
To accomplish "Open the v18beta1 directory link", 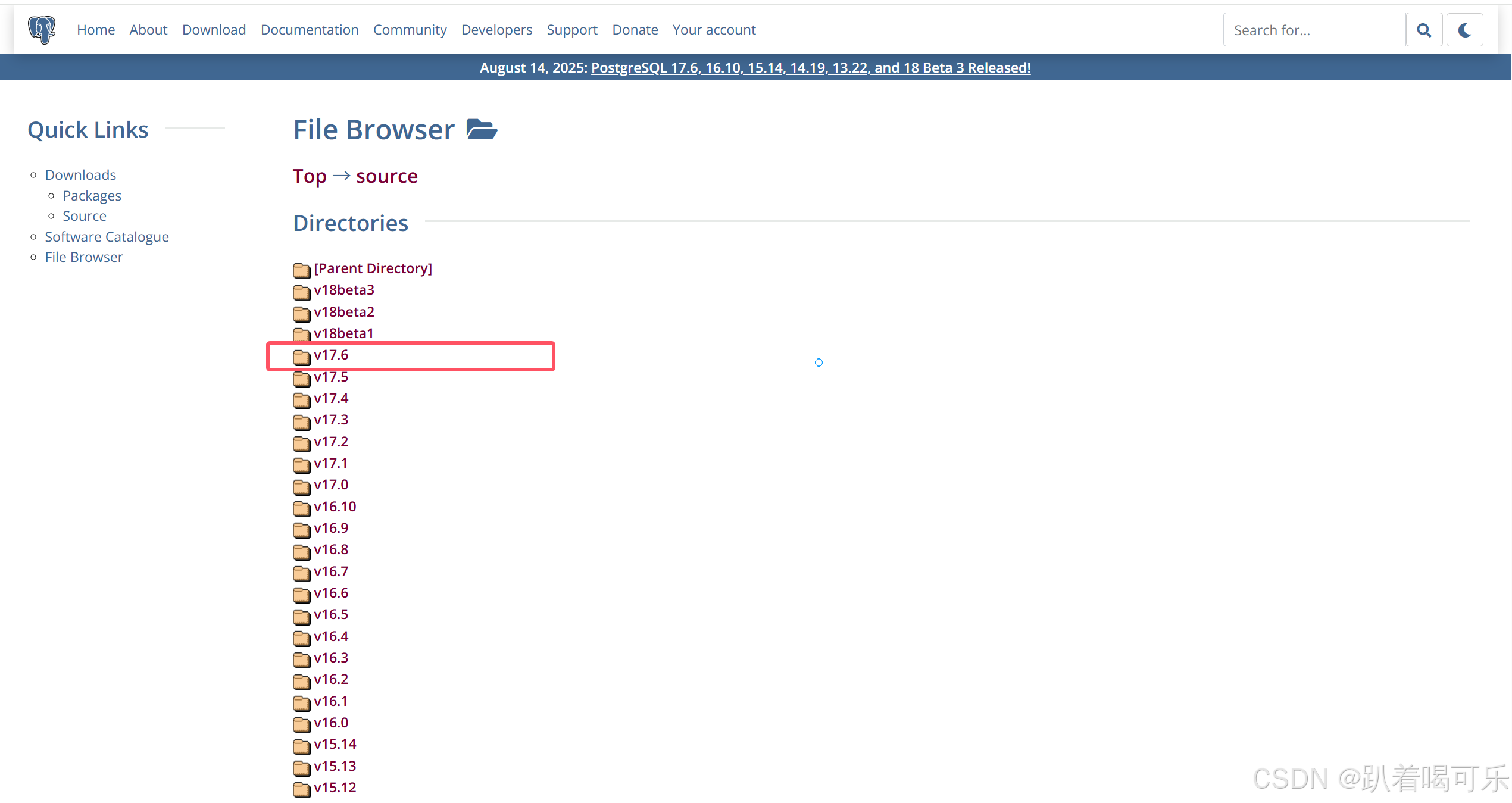I will tap(344, 333).
